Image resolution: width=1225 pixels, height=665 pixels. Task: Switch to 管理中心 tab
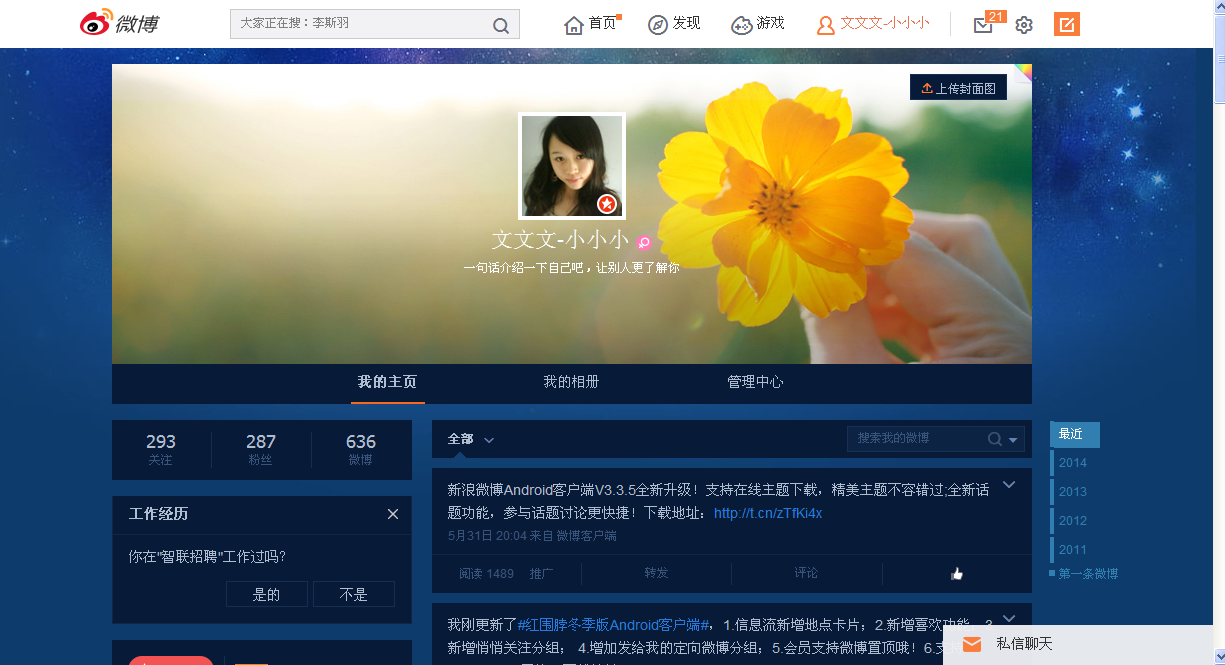pos(755,382)
